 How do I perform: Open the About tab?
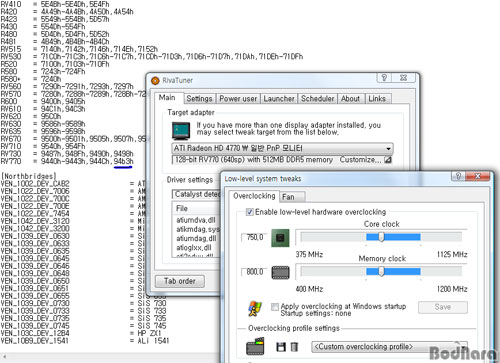click(x=350, y=99)
